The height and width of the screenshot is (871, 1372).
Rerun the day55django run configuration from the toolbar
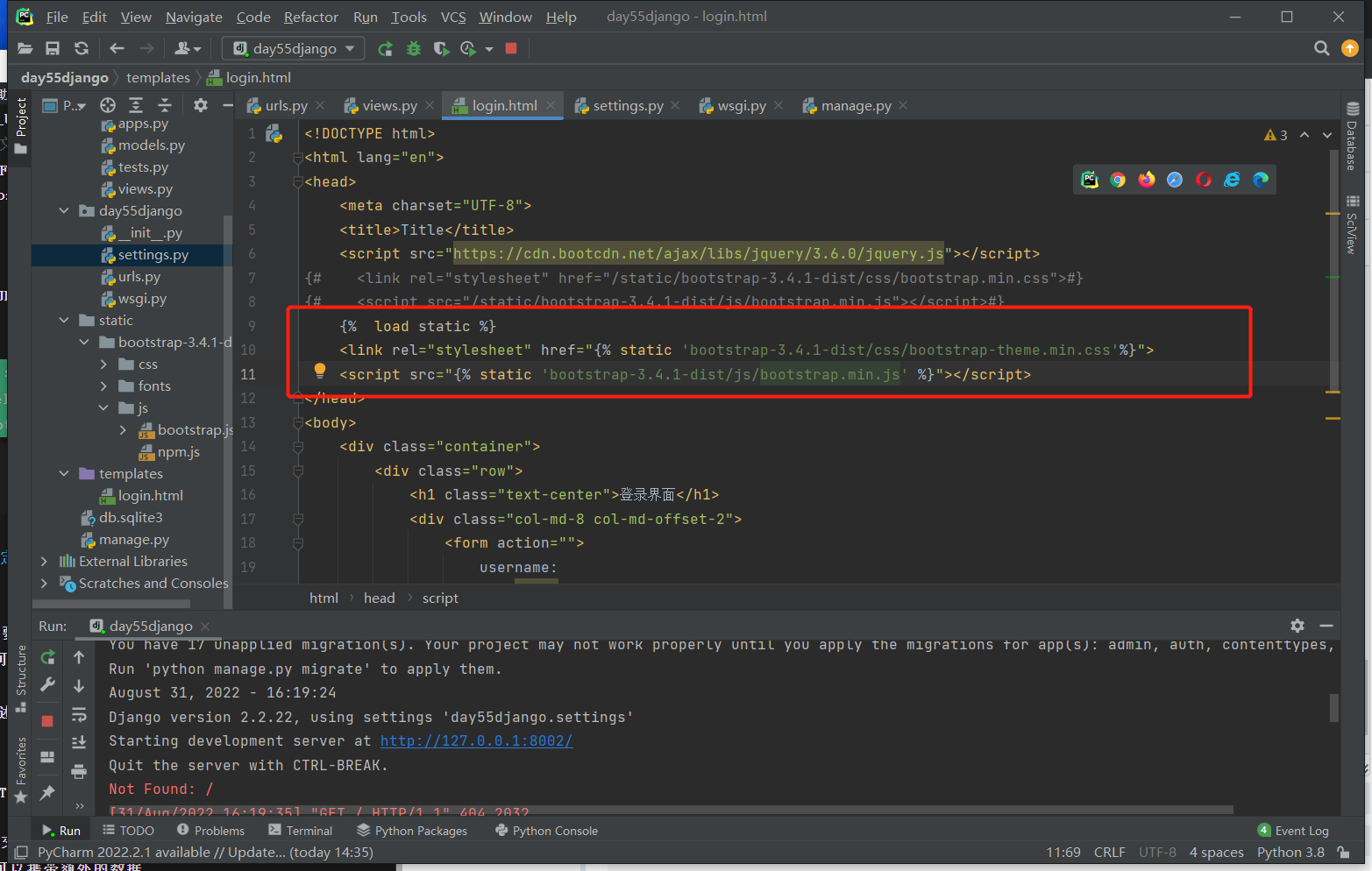(x=385, y=49)
